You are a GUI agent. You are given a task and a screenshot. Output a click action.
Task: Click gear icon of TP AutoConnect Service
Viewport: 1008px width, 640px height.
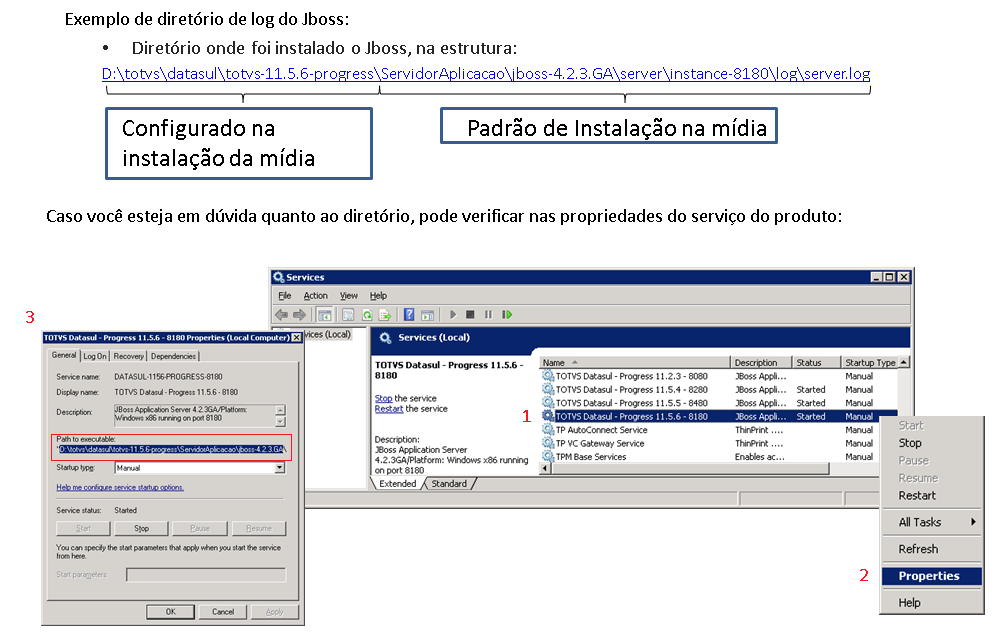pos(548,430)
